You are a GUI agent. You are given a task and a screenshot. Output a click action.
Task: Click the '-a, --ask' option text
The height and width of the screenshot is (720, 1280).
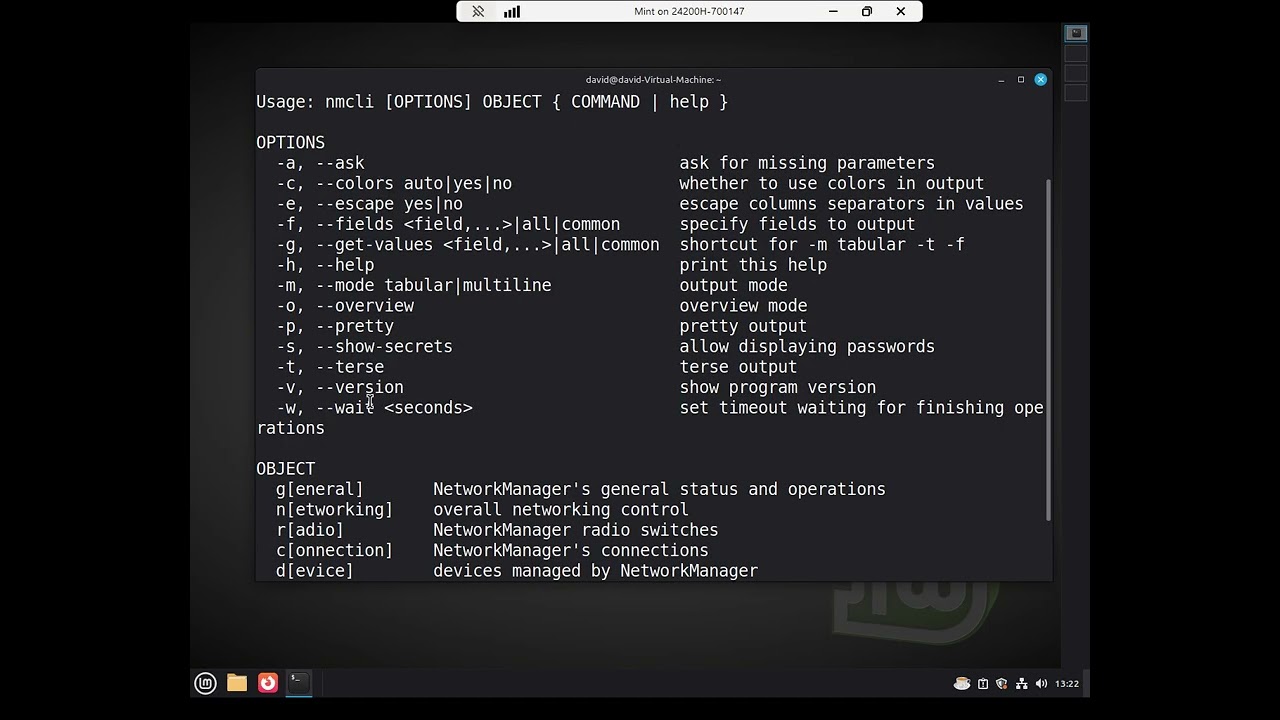click(320, 163)
